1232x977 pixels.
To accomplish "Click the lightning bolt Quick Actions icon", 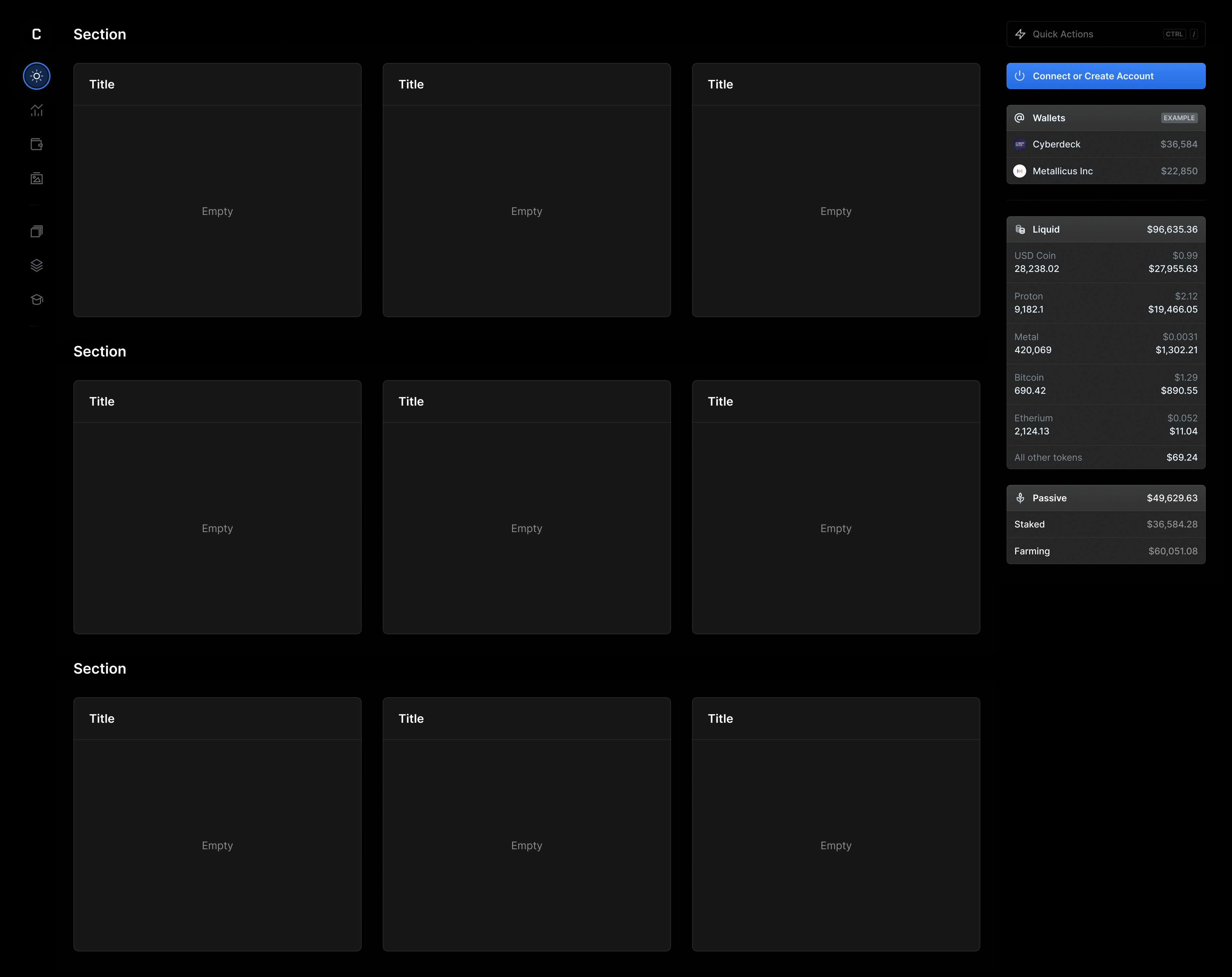I will point(1020,34).
